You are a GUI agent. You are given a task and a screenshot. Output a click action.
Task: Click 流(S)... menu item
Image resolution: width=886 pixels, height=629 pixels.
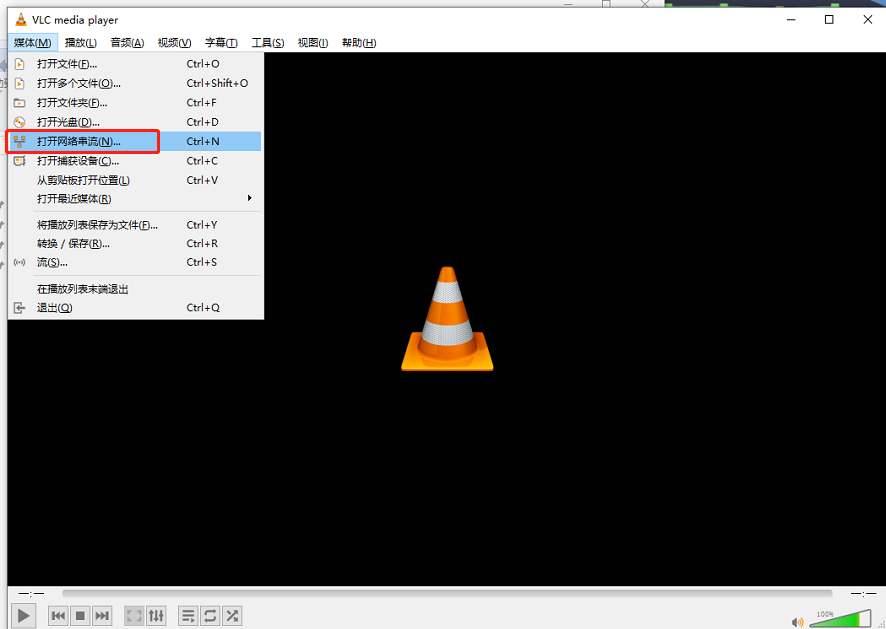(136, 262)
